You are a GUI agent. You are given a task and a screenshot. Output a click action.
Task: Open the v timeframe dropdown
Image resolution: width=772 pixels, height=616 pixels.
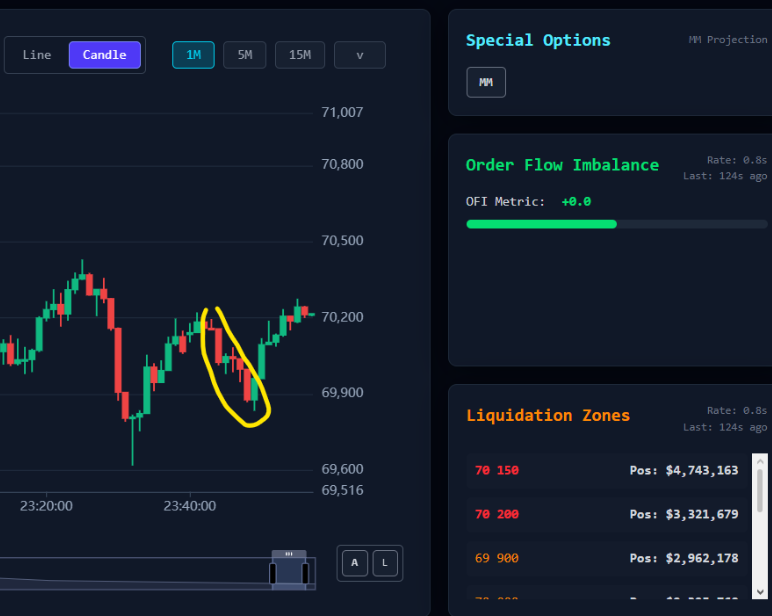tap(360, 55)
